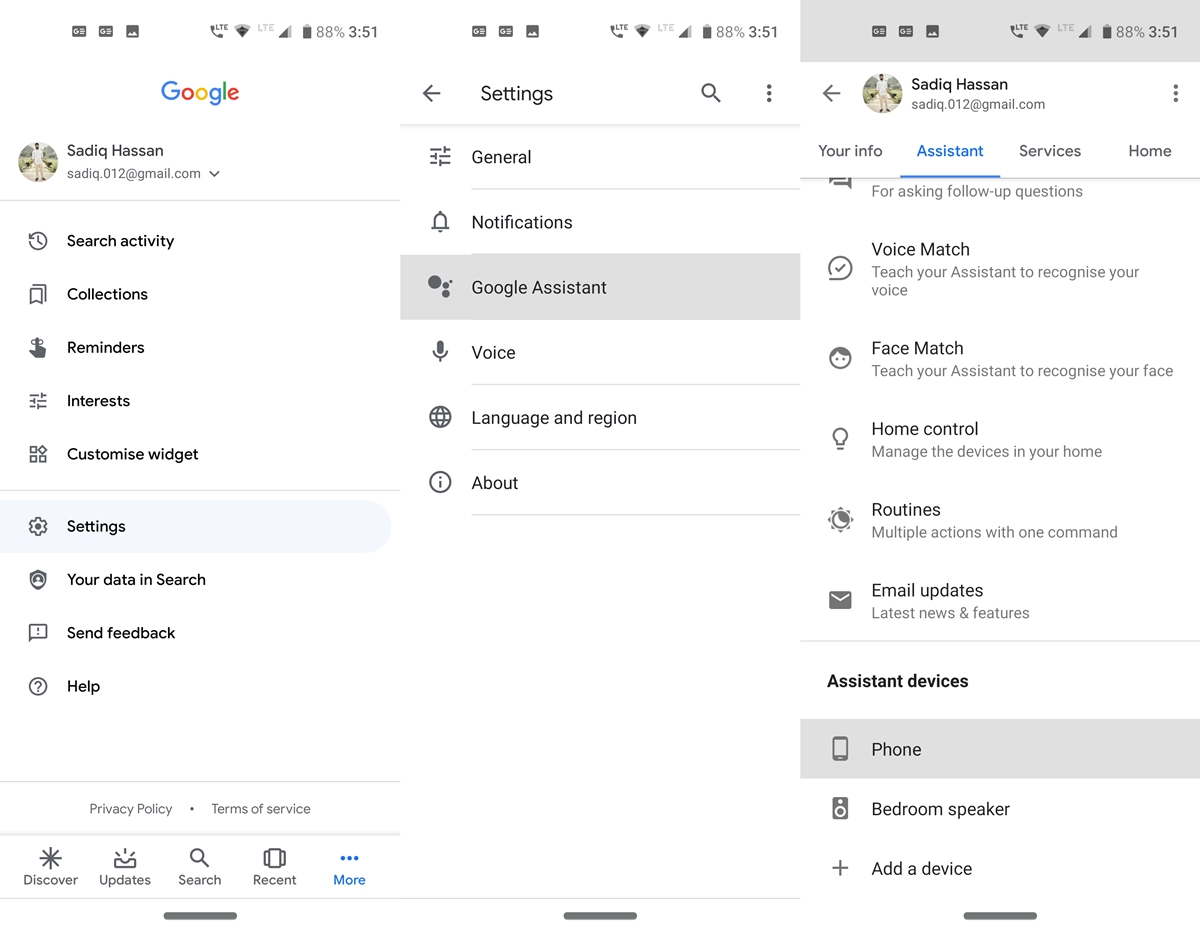Screen dimensions: 1200x933
Task: Tap the Reminders finger icon
Action: 38,347
